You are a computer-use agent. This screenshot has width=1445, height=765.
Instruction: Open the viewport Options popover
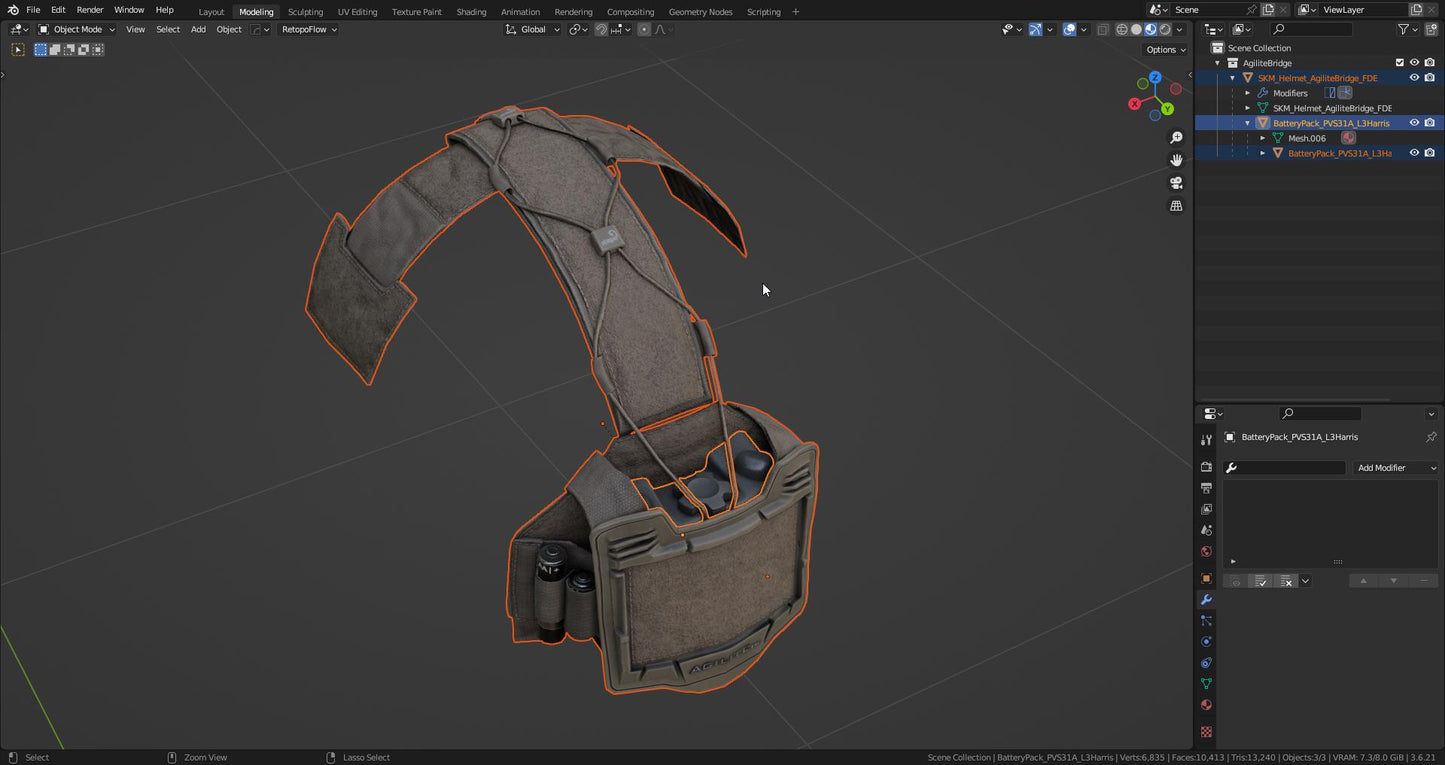click(1165, 50)
